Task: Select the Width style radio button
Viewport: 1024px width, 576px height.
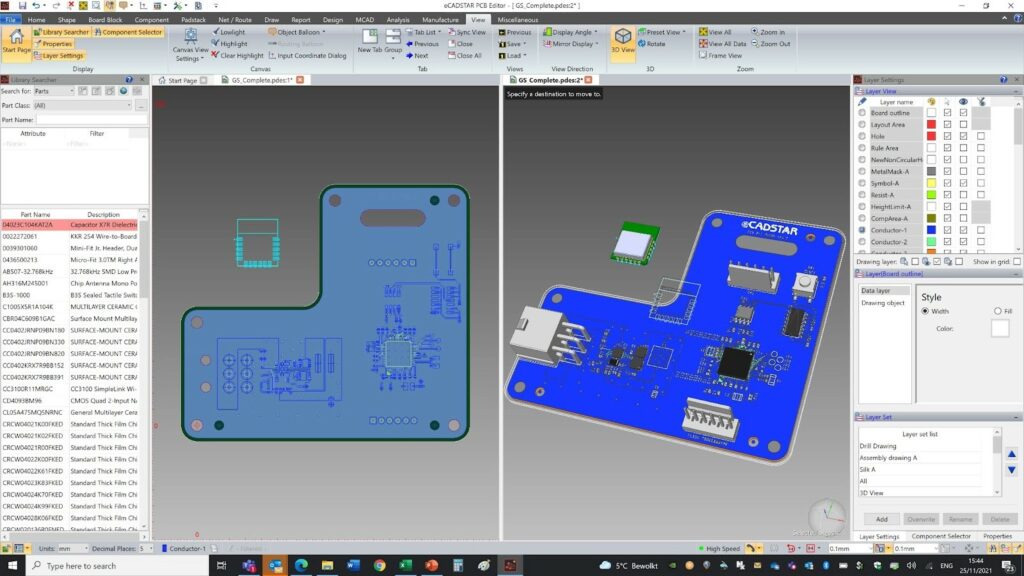Action: coord(925,311)
